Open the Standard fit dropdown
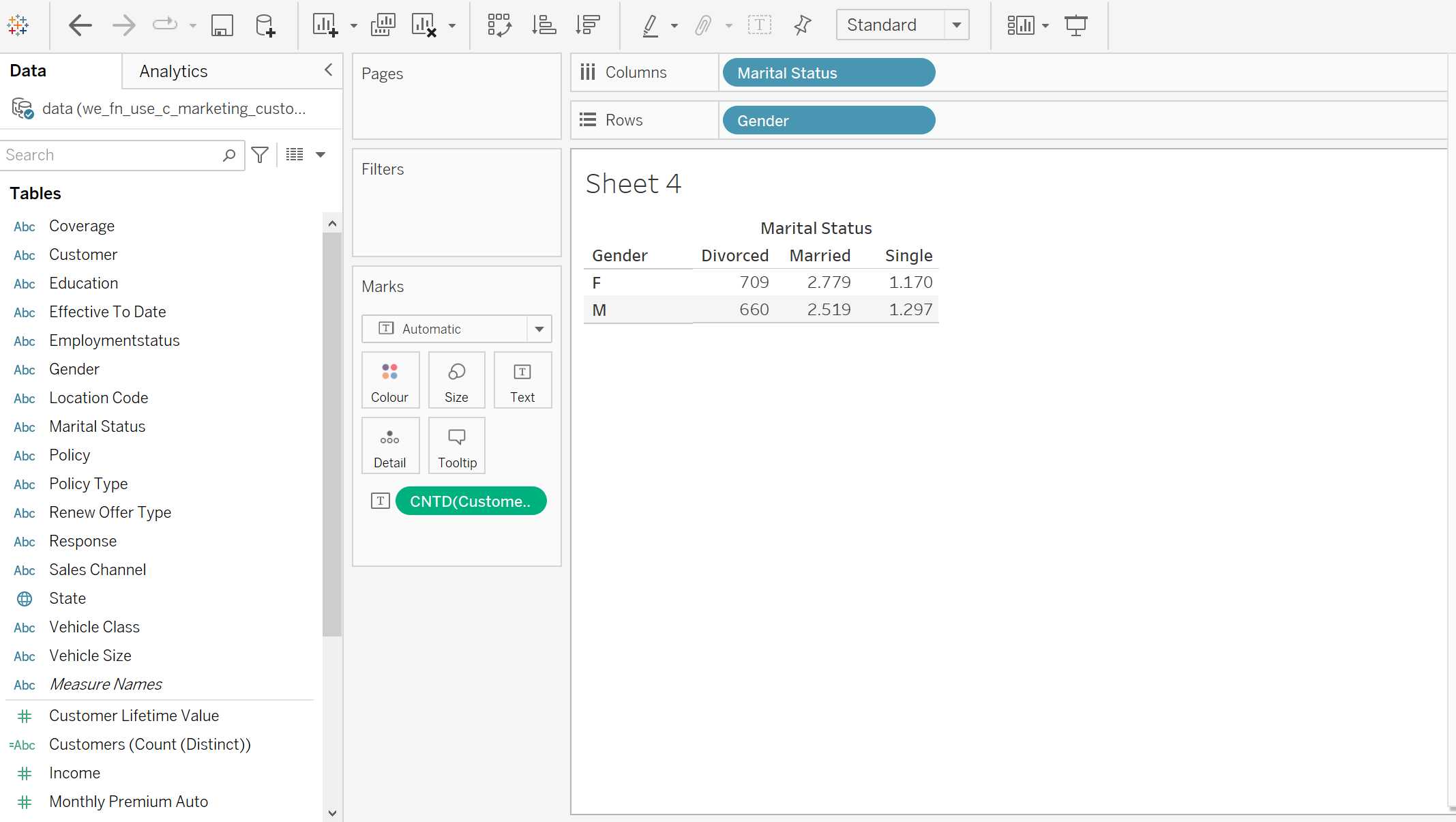 (957, 25)
